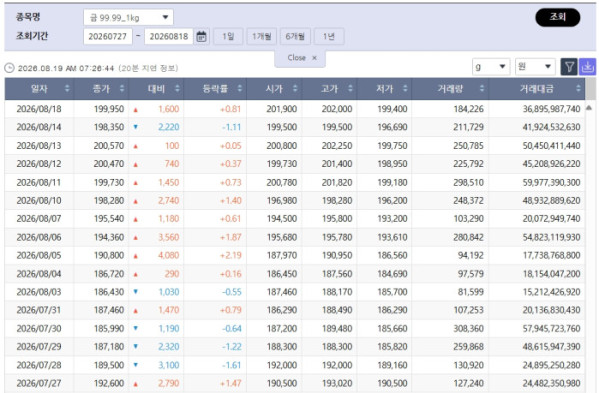Sort by 일자 column arrows

pyautogui.click(x=67, y=89)
